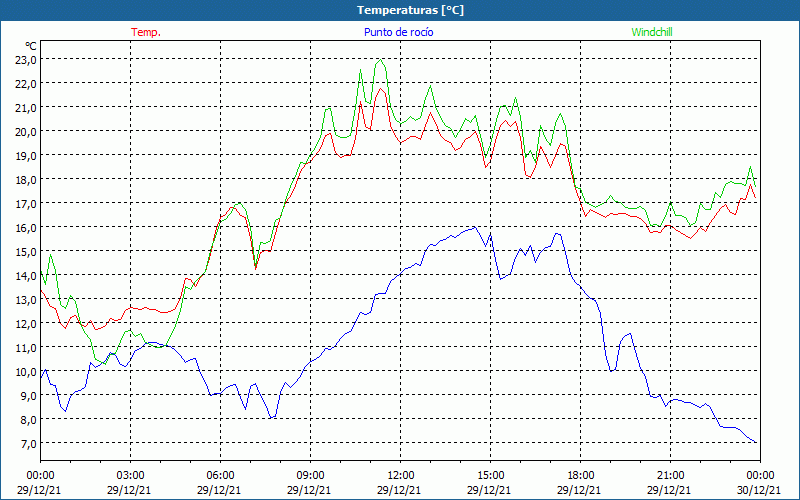The height and width of the screenshot is (500, 800).
Task: Click the 9,0 value on the y-axis
Action: pyautogui.click(x=28, y=395)
